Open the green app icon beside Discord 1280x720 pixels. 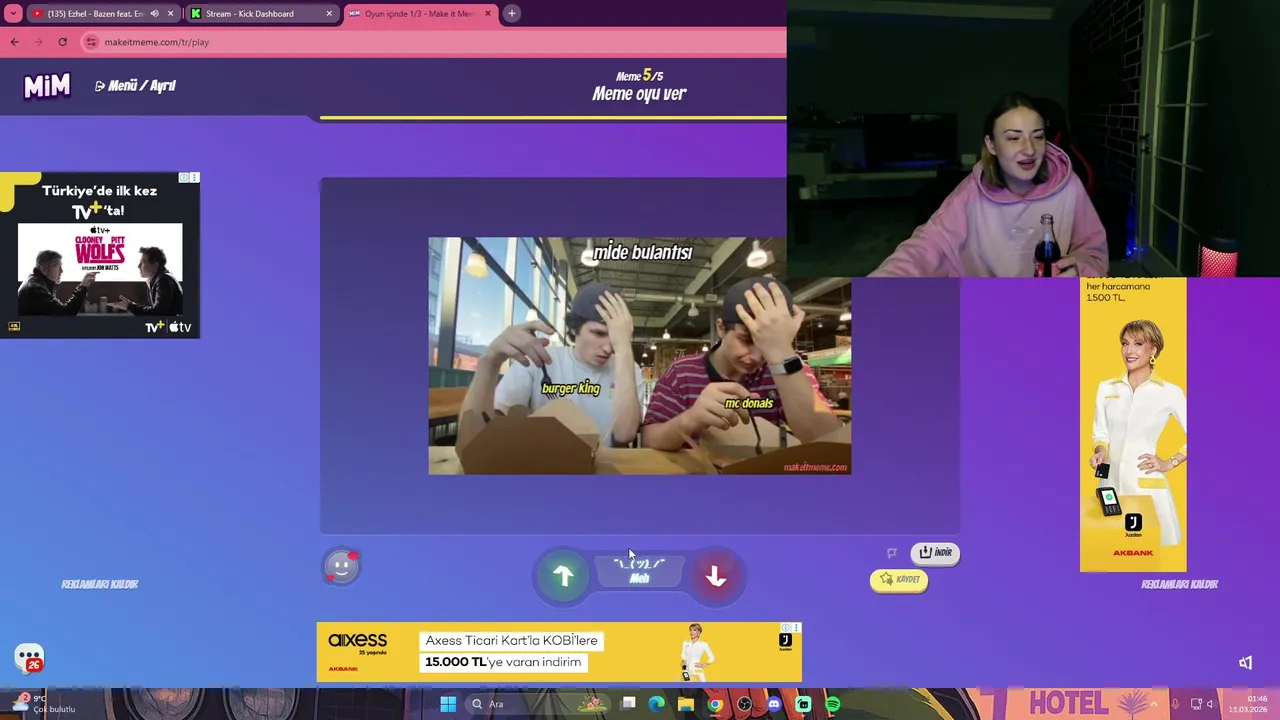[x=803, y=704]
